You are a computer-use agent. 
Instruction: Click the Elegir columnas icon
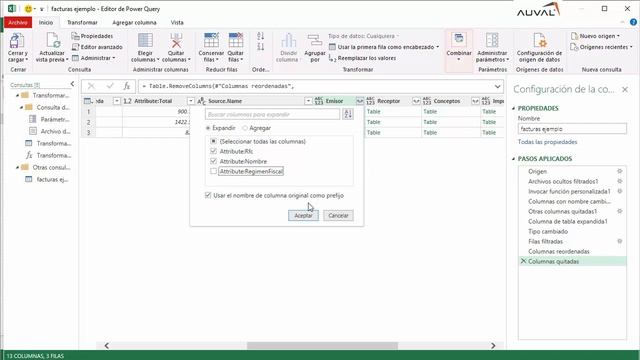145,41
